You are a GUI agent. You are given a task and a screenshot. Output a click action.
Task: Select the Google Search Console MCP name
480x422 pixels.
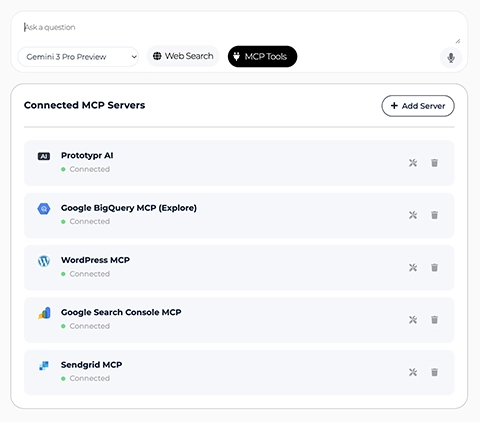point(121,312)
